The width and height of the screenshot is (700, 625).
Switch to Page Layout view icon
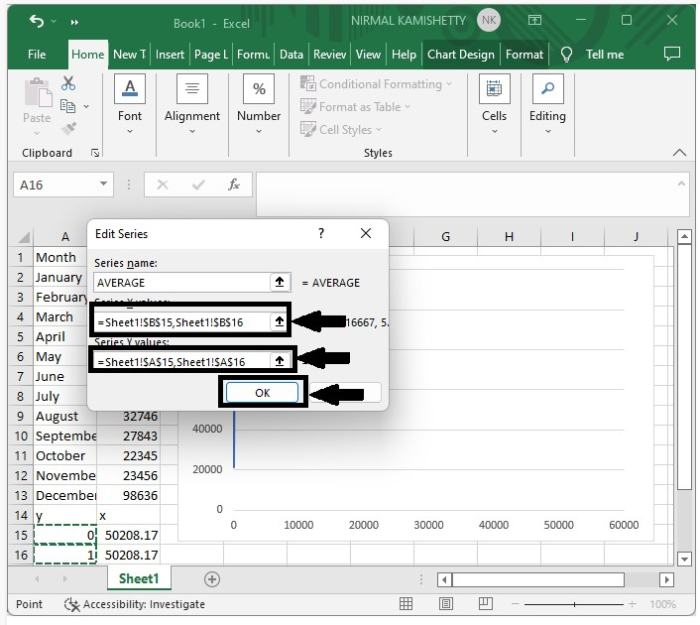[446, 604]
